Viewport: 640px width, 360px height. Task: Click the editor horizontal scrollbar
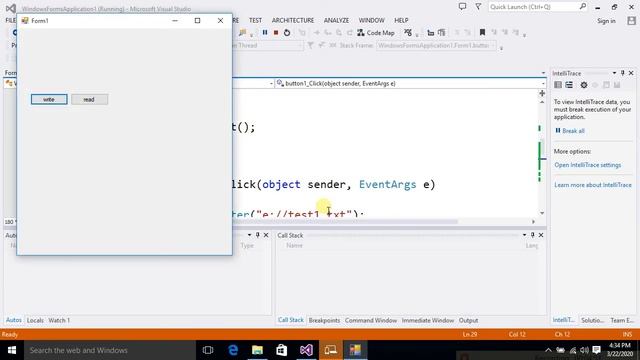(x=345, y=222)
